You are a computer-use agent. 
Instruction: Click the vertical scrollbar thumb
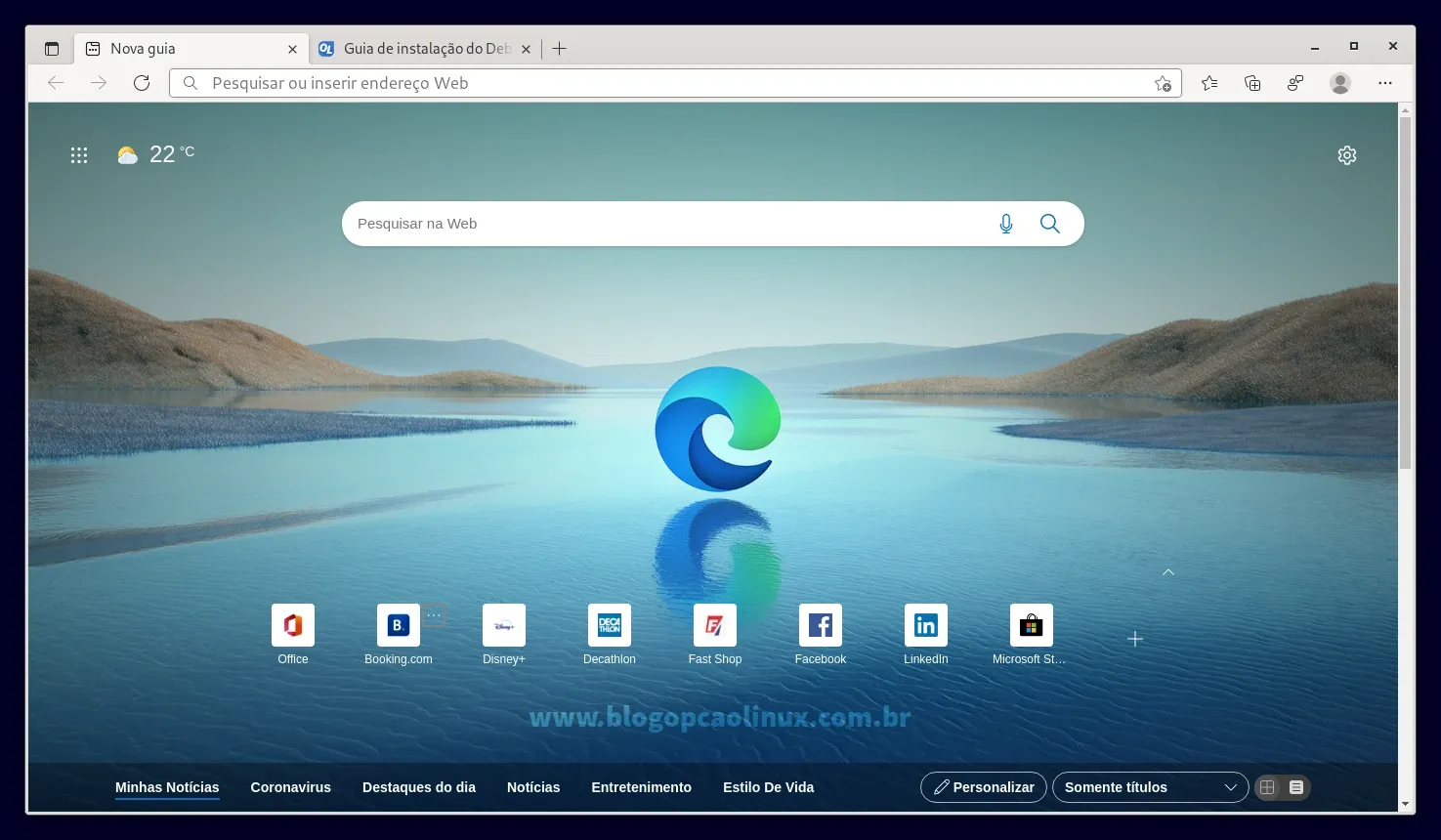pyautogui.click(x=1405, y=293)
